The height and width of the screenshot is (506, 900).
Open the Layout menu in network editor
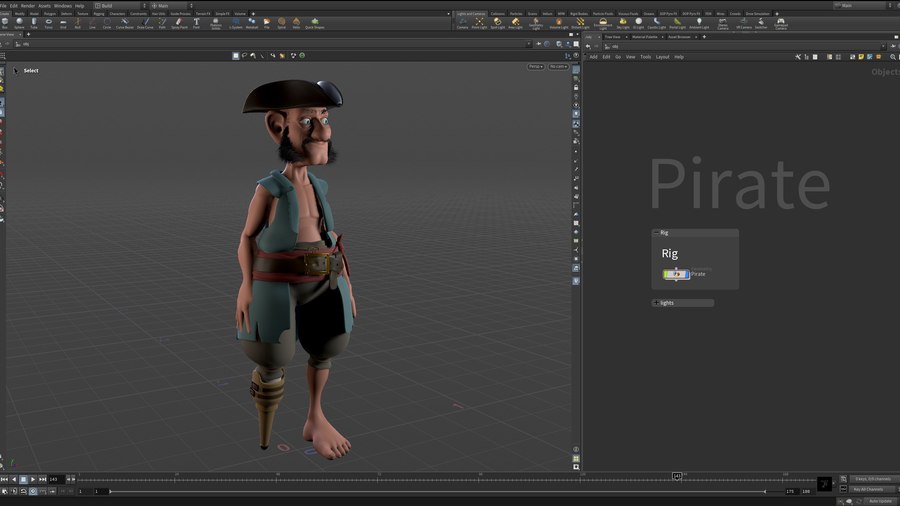[x=662, y=57]
